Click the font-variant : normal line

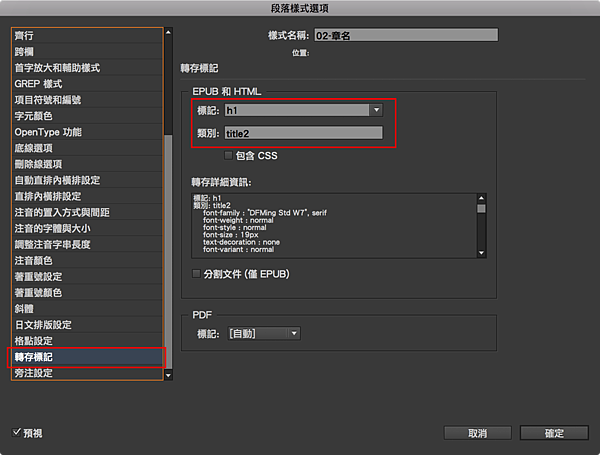(x=238, y=250)
